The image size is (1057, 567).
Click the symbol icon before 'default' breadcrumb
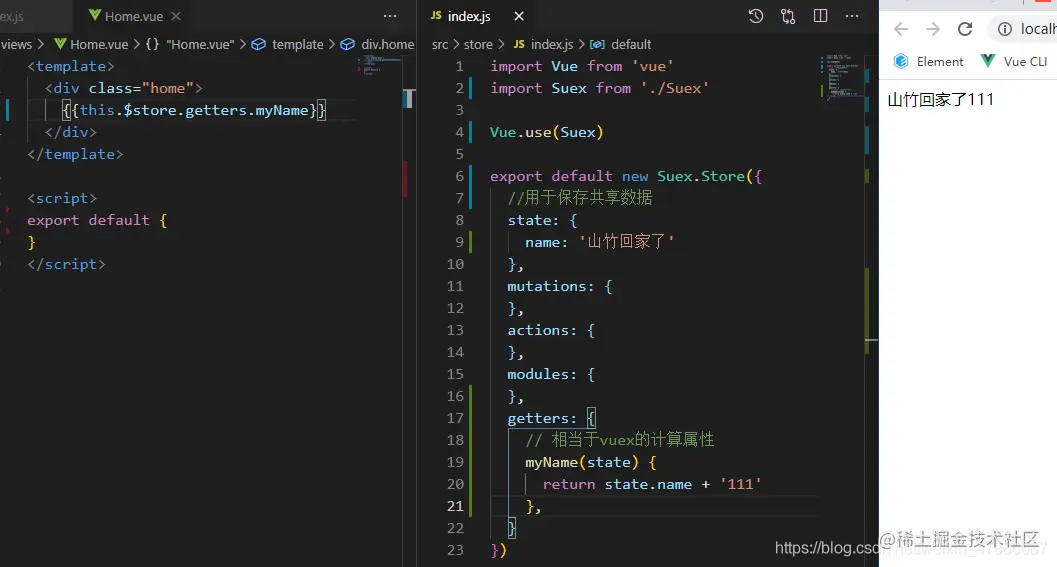(597, 44)
